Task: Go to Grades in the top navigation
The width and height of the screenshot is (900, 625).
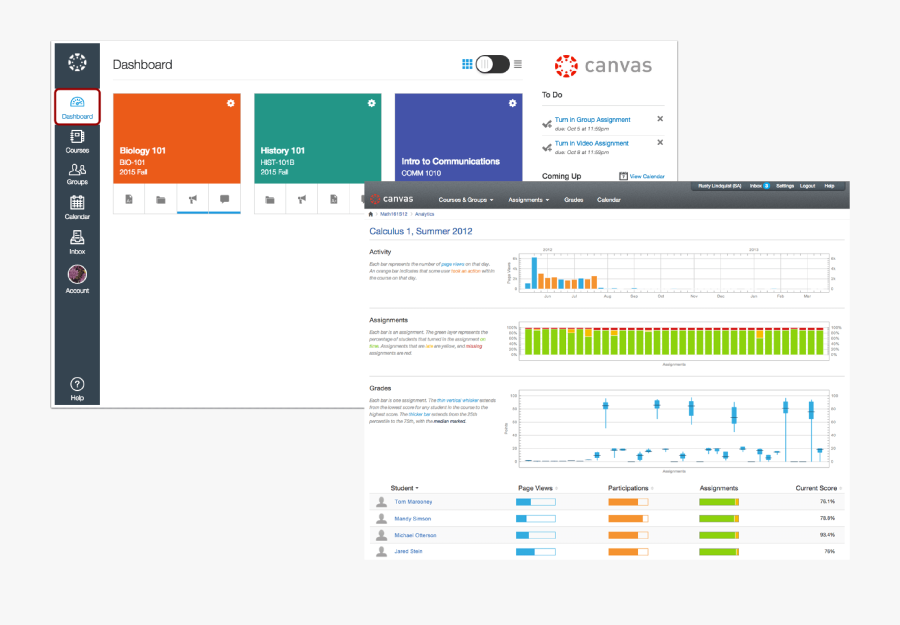Action: 574,200
